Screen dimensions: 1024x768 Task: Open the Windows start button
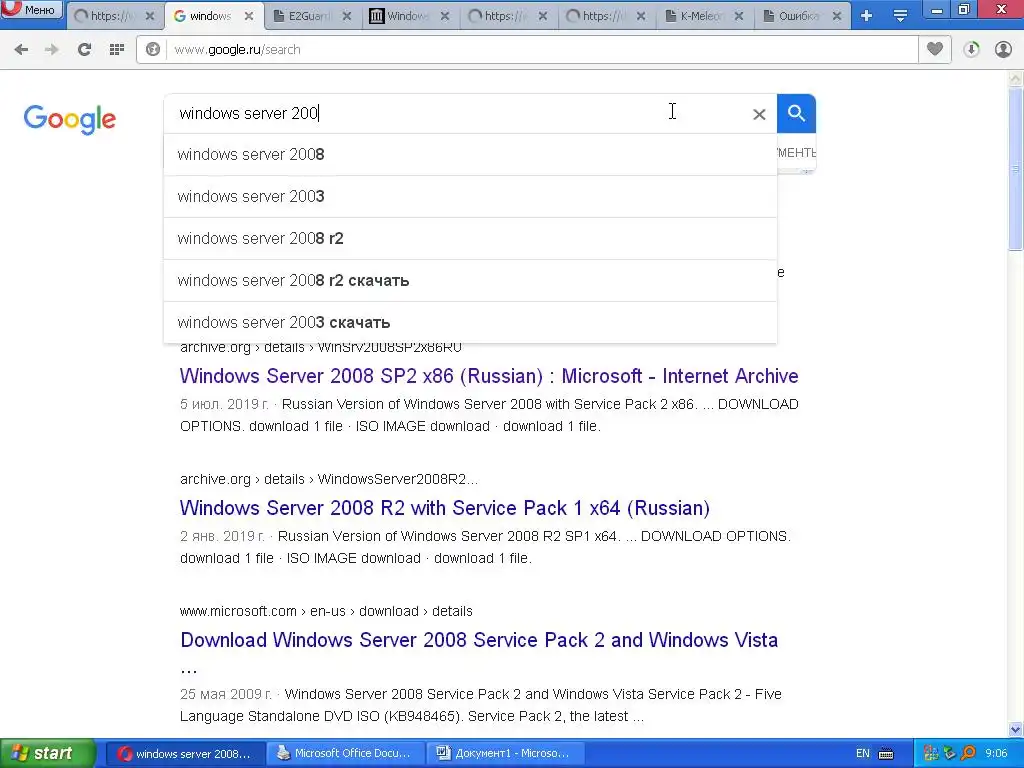(x=47, y=754)
